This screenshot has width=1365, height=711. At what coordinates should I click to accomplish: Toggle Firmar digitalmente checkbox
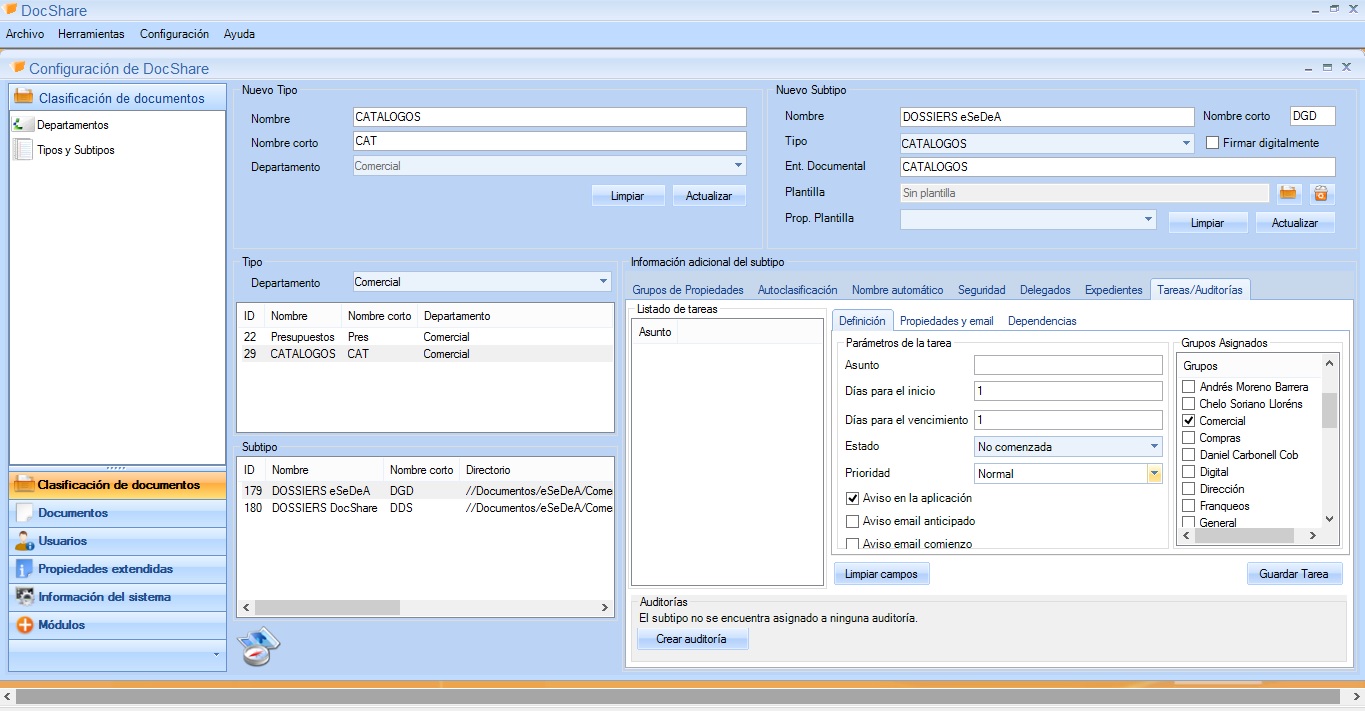tap(1212, 143)
